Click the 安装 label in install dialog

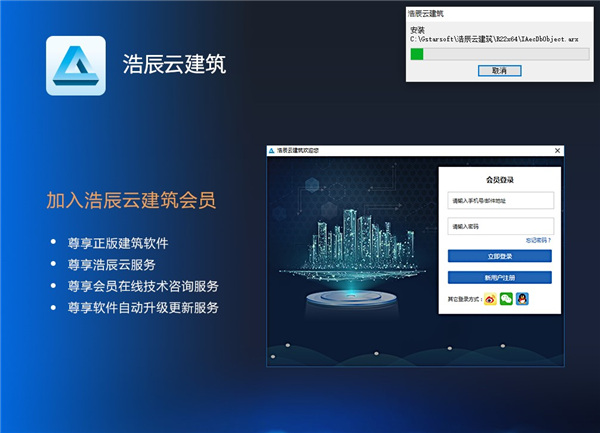[x=417, y=30]
